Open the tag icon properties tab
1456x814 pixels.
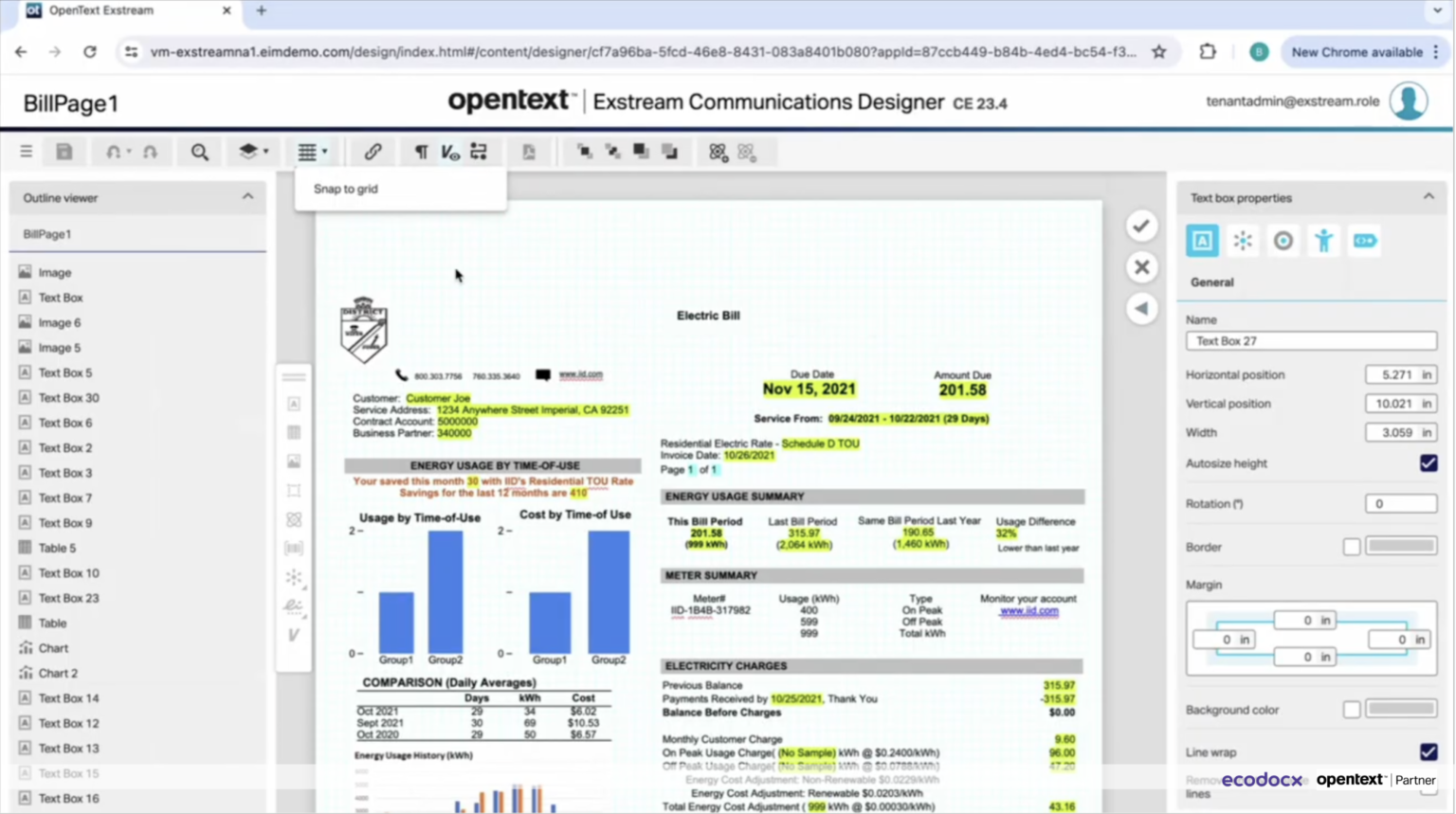[1364, 241]
